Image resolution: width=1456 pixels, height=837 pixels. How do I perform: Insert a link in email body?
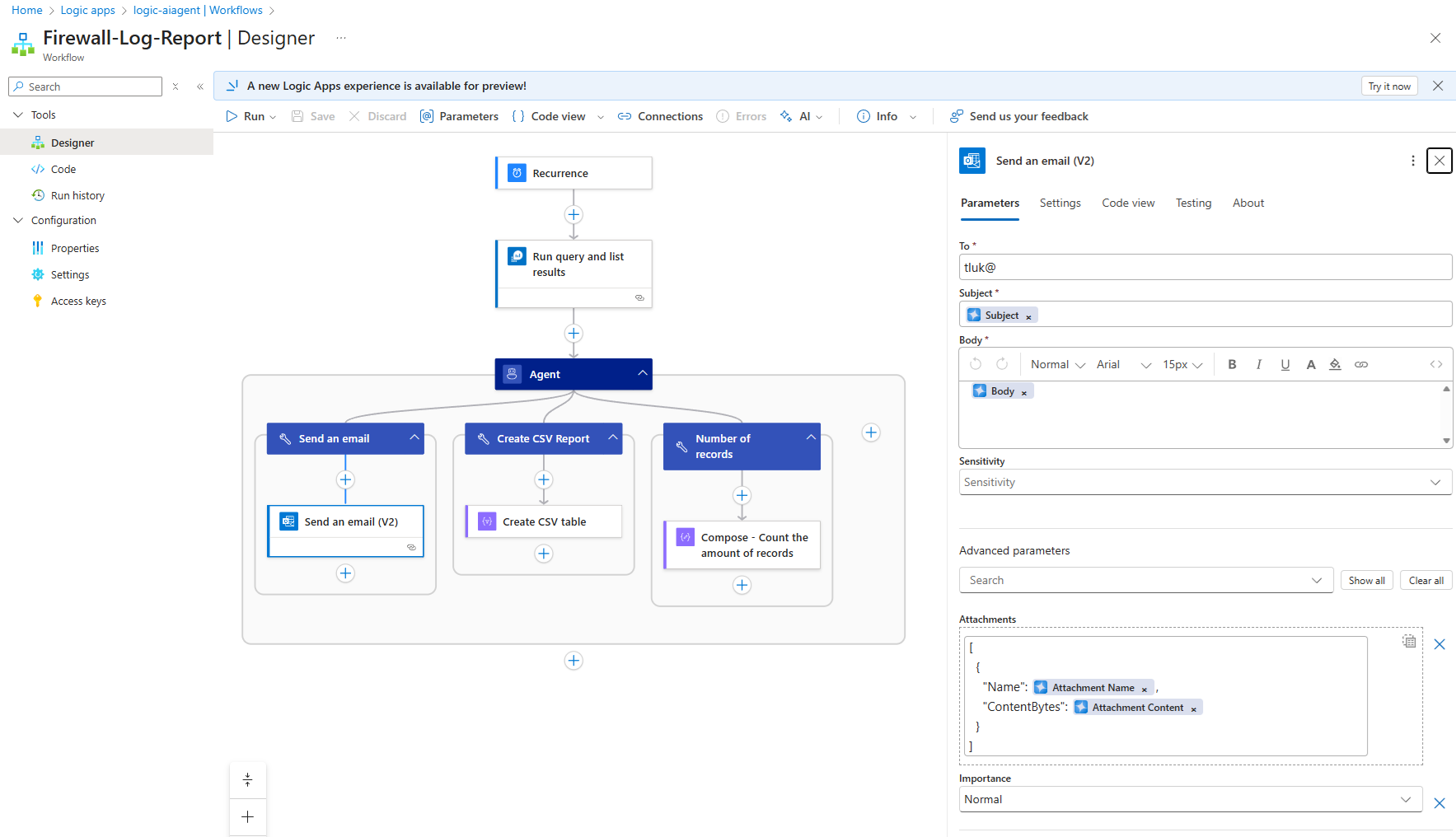[x=1361, y=364]
